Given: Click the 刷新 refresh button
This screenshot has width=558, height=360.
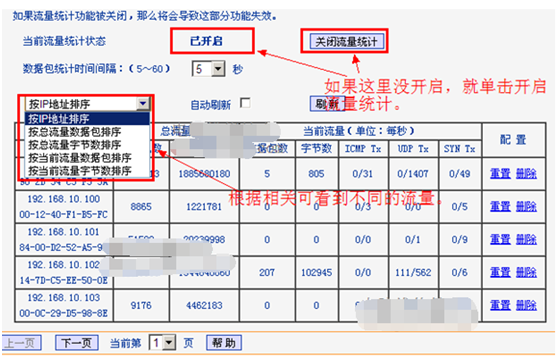Looking at the screenshot, I should [327, 104].
